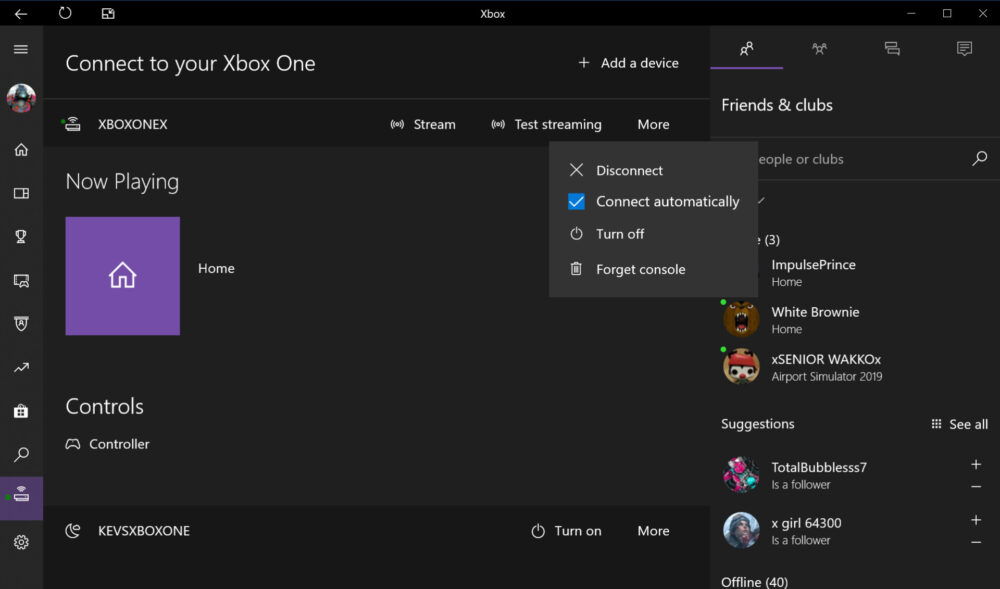Viewport: 1000px width, 589px height.
Task: Open Home from the sidebar
Action: pyautogui.click(x=21, y=149)
